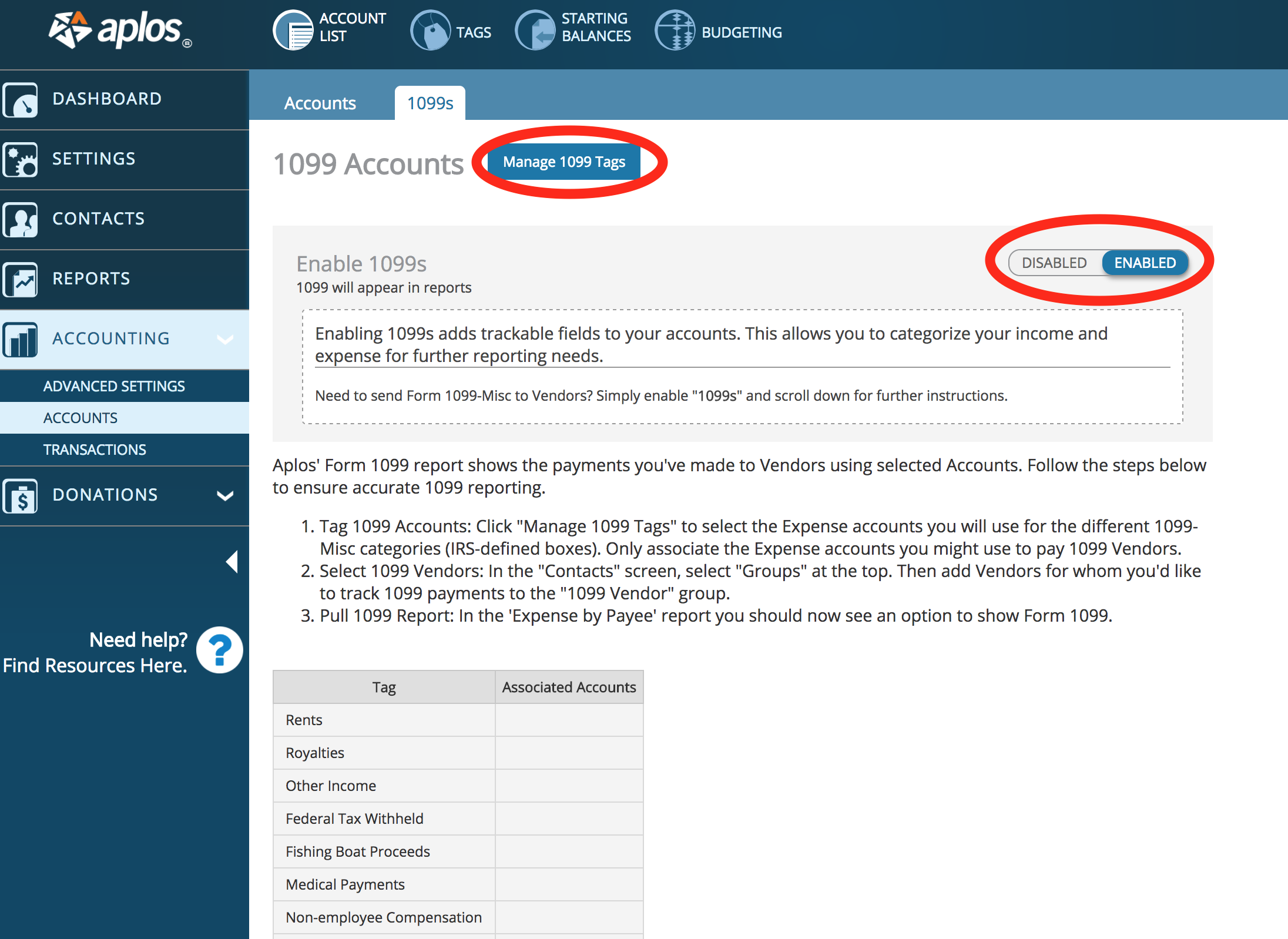
Task: Click Tags text in top navigation
Action: click(474, 32)
